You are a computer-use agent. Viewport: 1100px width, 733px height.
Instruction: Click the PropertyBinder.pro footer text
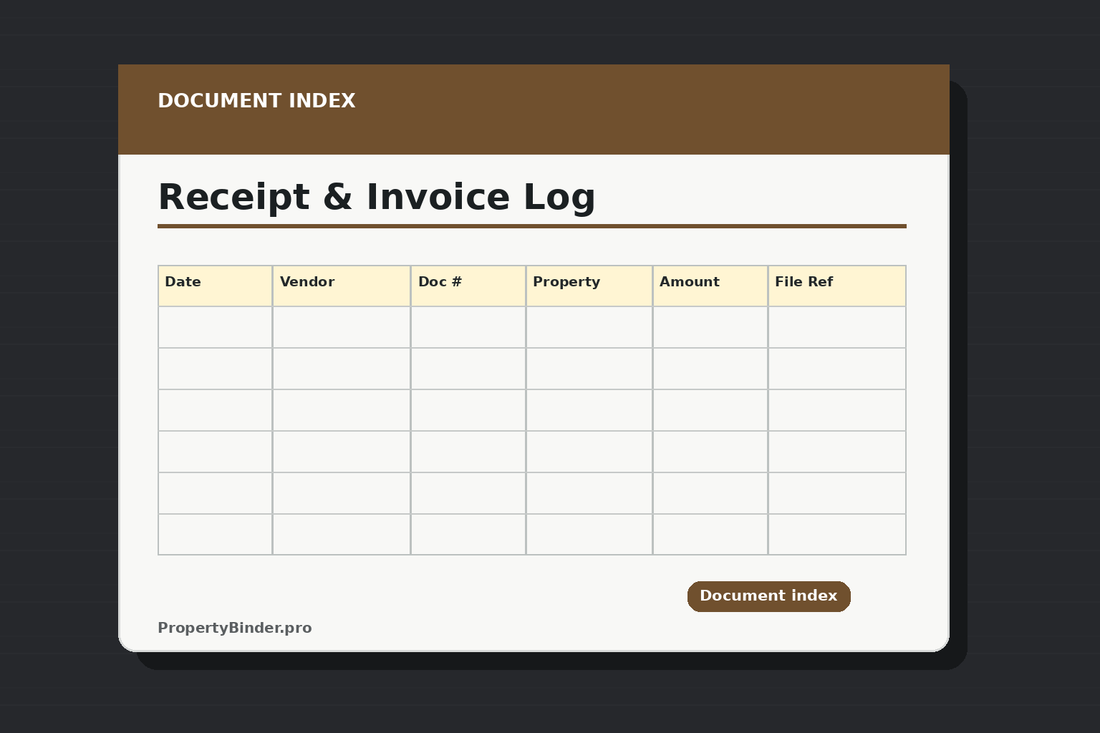[x=234, y=628]
